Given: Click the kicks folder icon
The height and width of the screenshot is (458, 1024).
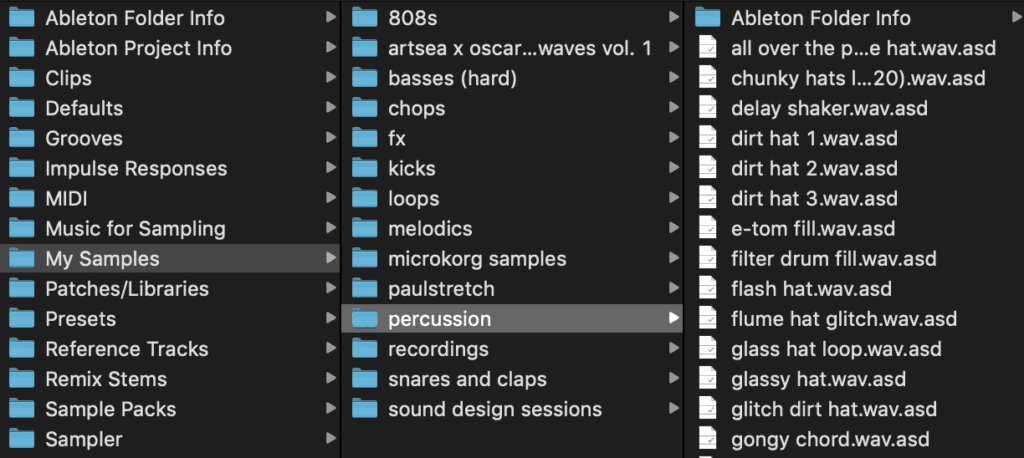Looking at the screenshot, I should [x=365, y=169].
